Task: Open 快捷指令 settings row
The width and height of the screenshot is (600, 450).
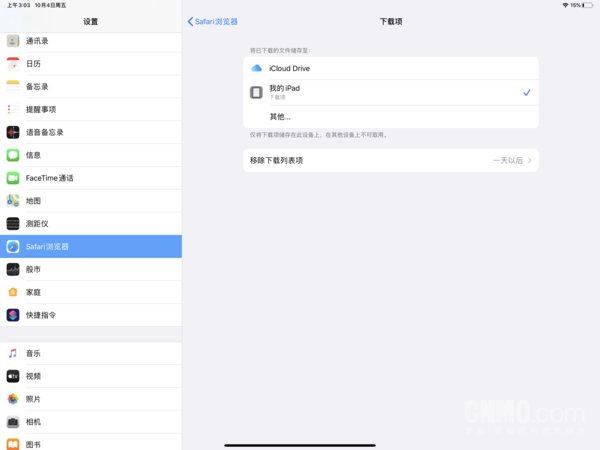Action: (x=91, y=315)
